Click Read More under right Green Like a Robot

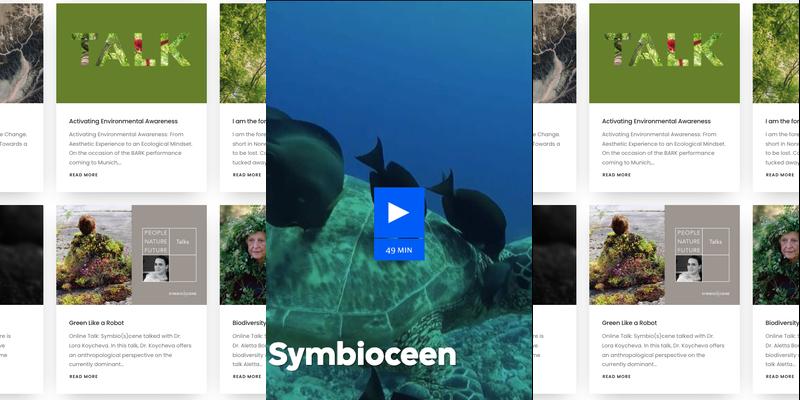[616, 377]
